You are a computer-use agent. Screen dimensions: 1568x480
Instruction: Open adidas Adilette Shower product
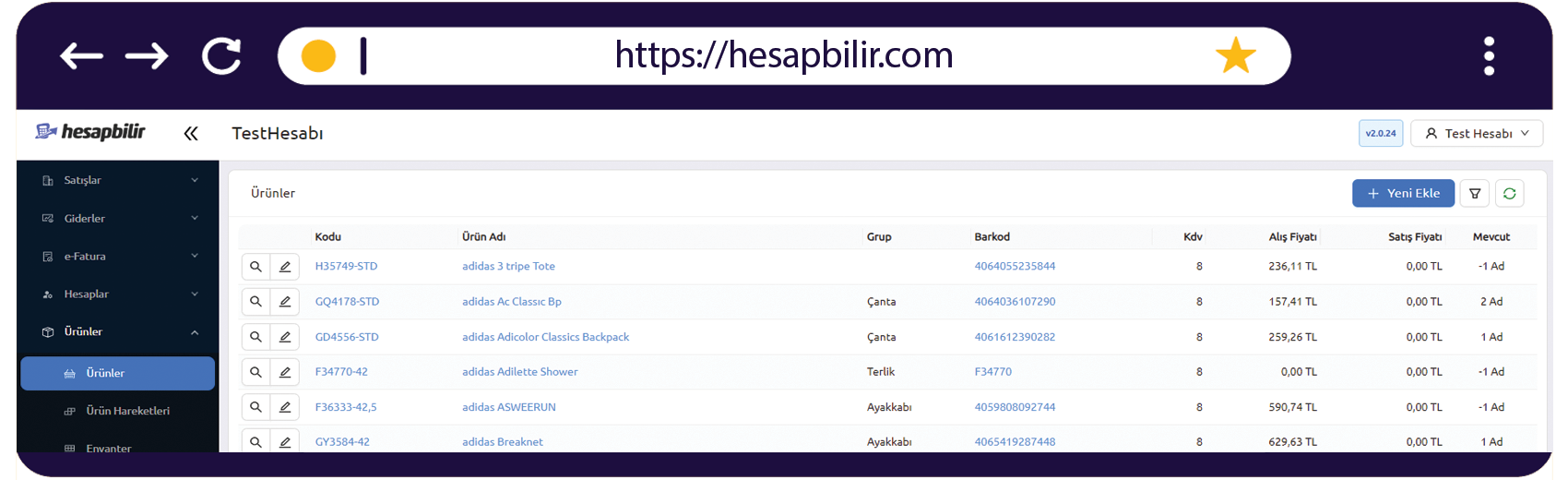(x=520, y=372)
